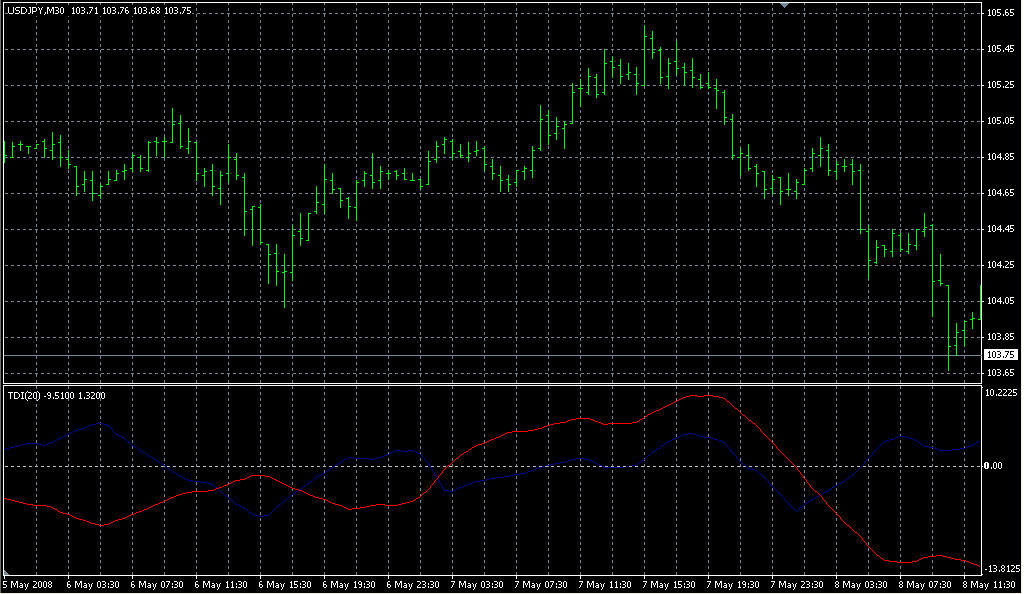Select the highlighted 103.75 current price label
The image size is (1024, 594).
(x=1001, y=355)
